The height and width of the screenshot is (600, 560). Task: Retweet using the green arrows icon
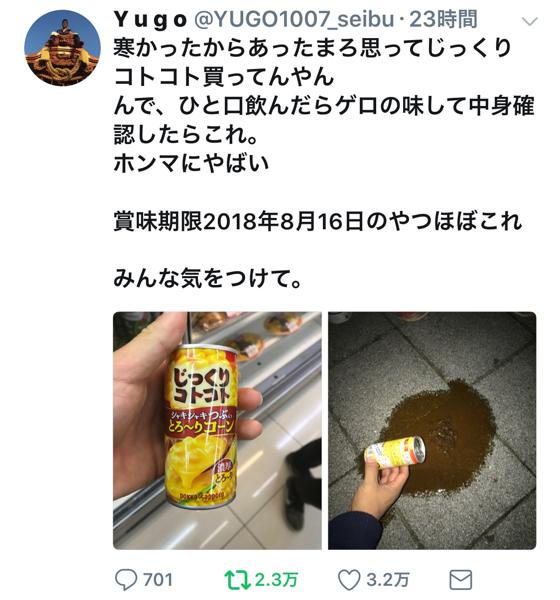coord(237,579)
